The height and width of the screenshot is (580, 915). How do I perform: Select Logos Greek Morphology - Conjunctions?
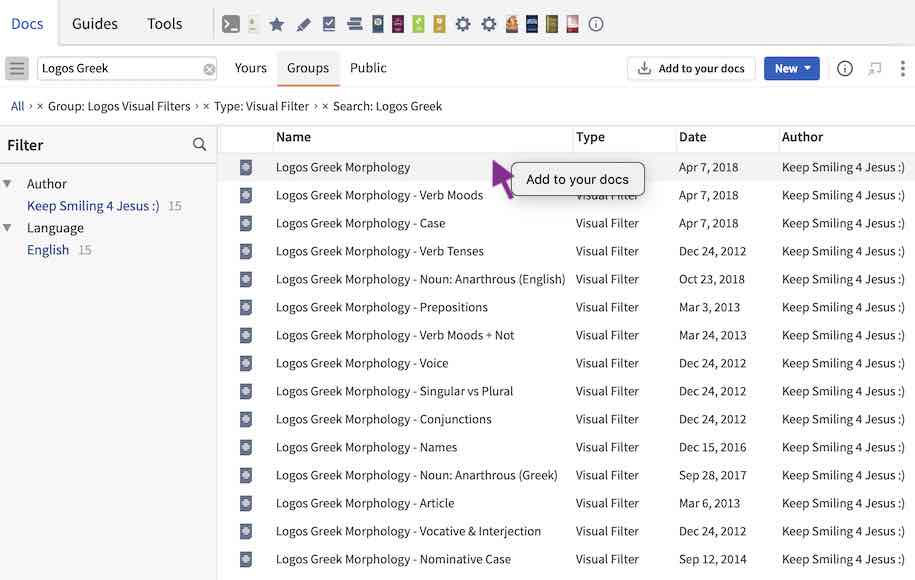383,420
